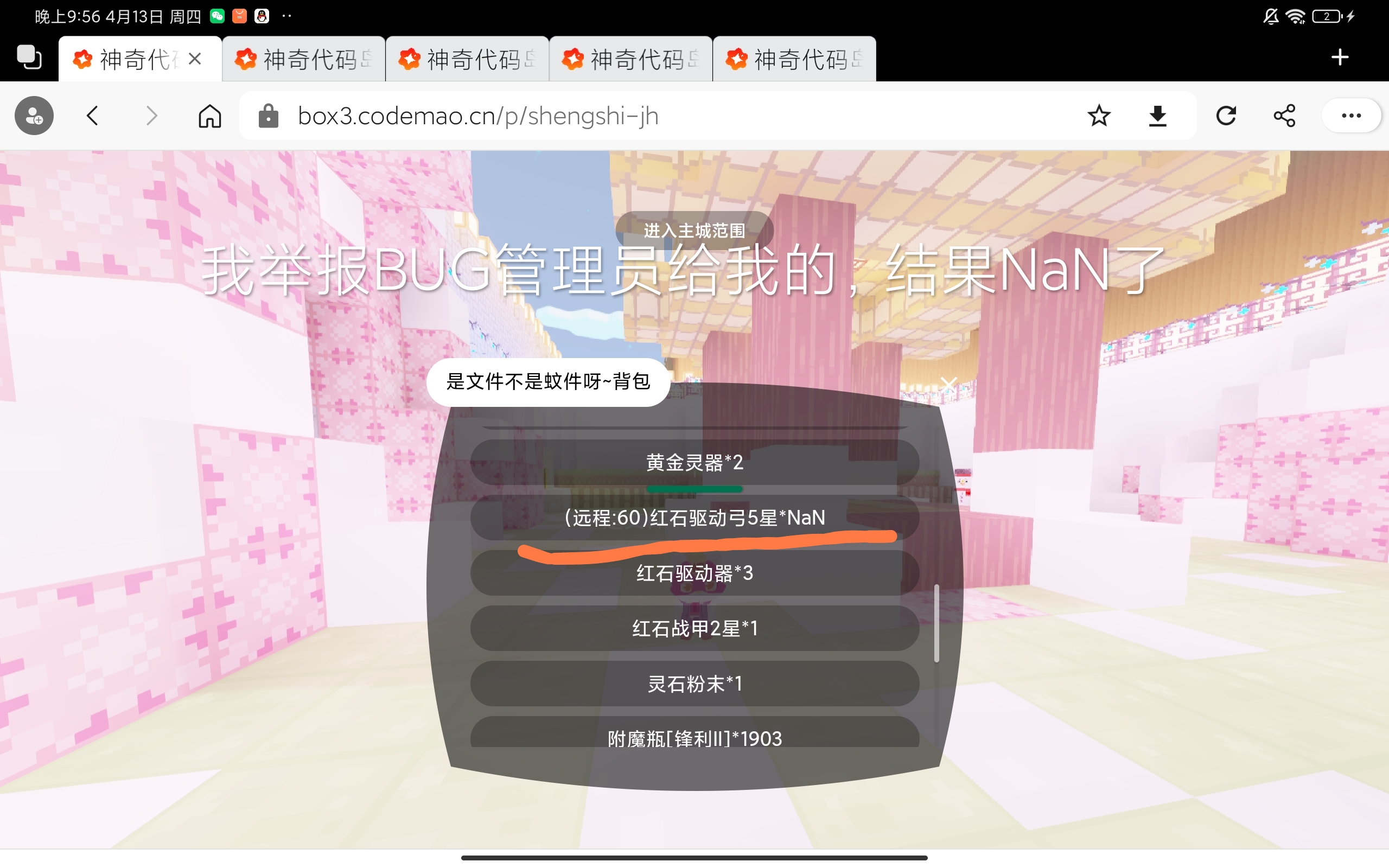Image resolution: width=1389 pixels, height=868 pixels.
Task: Select the 红石战甲2星*1 inventory item
Action: [x=694, y=628]
